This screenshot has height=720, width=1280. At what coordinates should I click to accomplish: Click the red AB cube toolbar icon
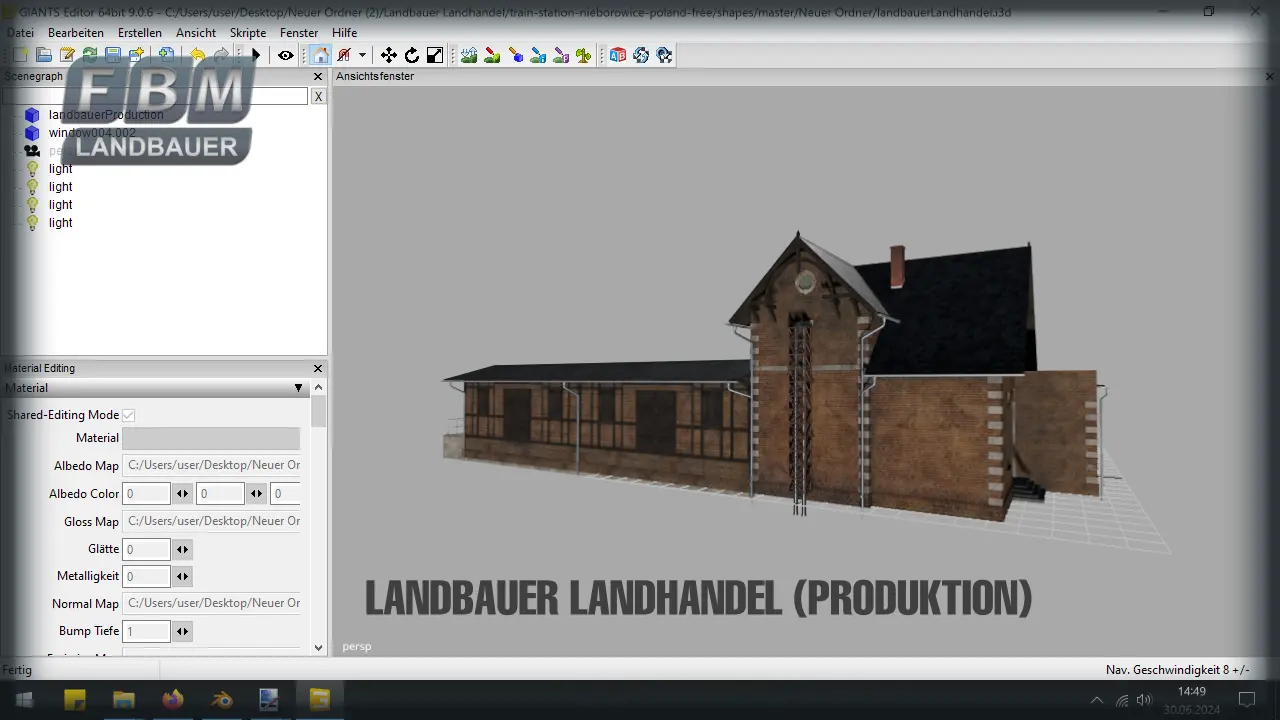[618, 55]
